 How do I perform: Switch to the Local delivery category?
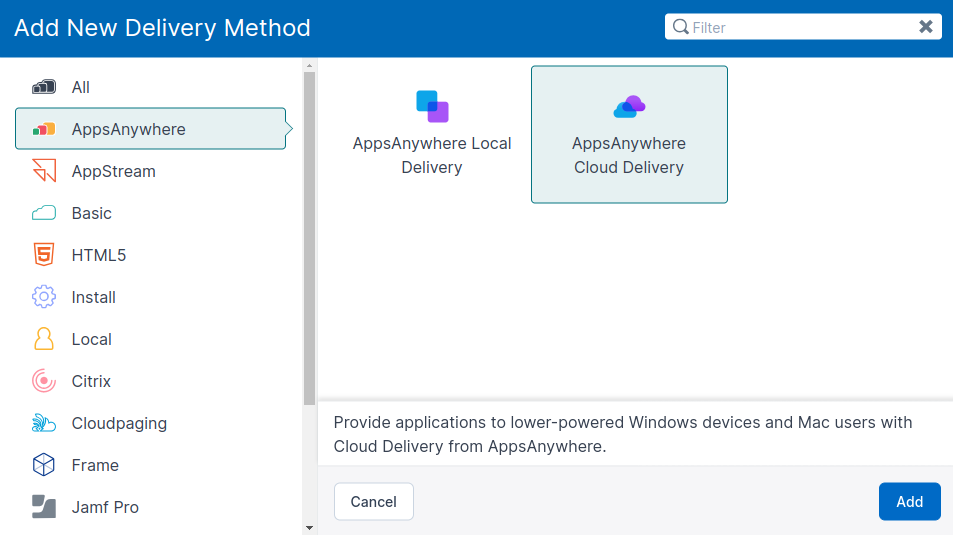92,339
